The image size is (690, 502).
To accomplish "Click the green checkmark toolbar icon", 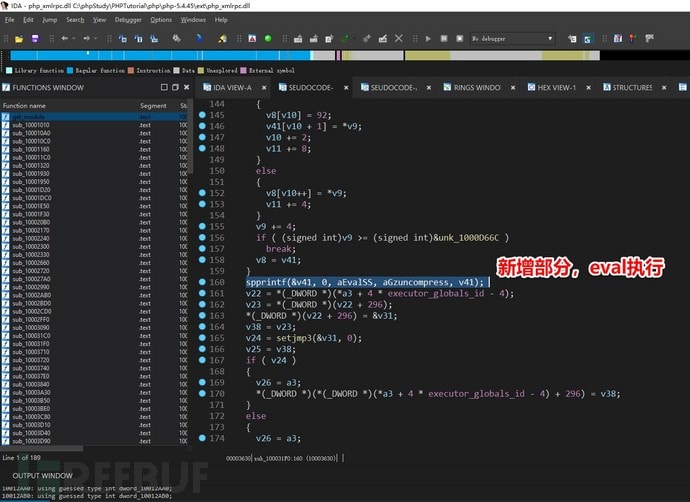I will coord(345,39).
